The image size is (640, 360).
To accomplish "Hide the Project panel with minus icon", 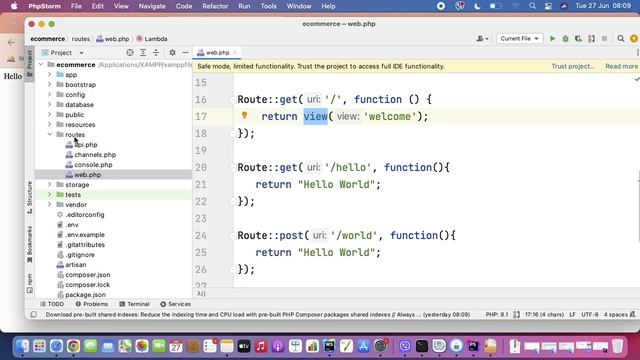I will tap(185, 53).
